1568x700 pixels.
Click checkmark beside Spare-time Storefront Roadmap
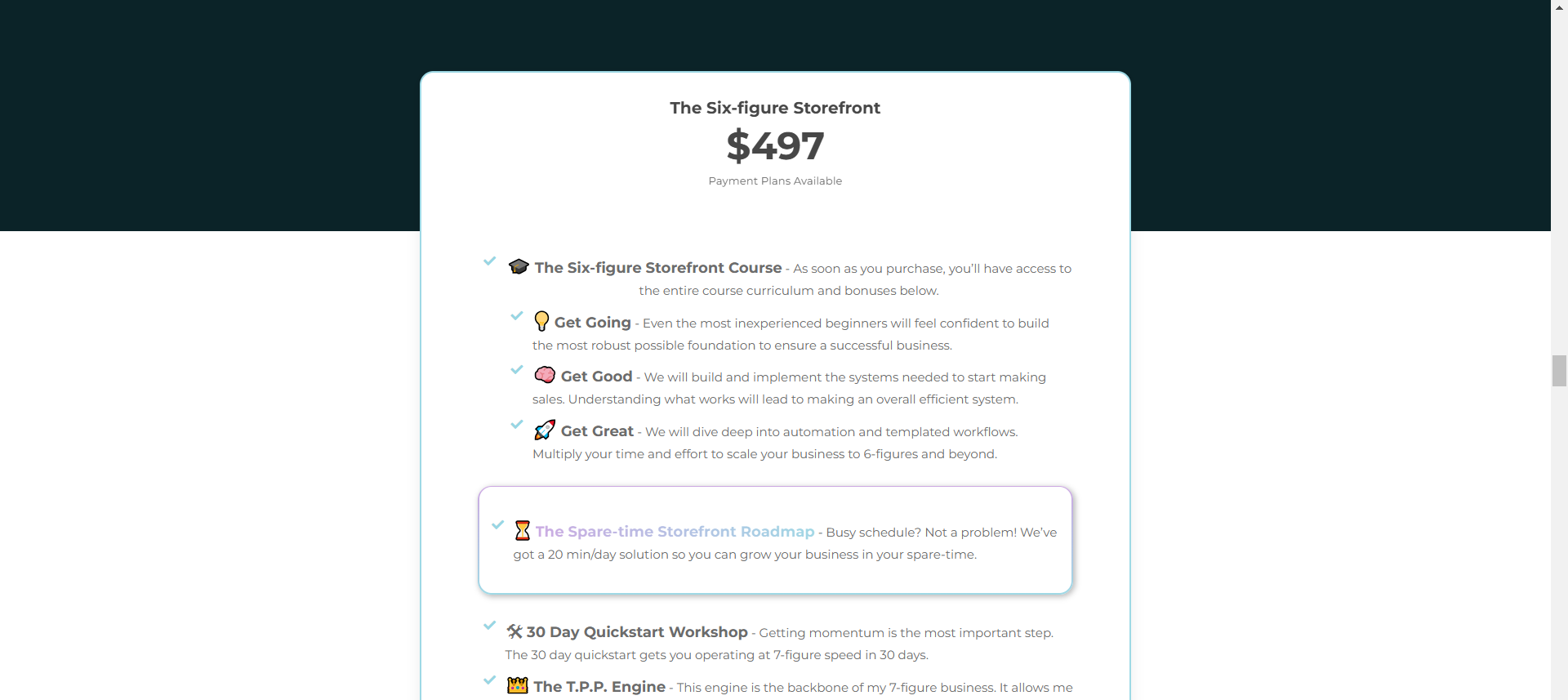(x=498, y=524)
